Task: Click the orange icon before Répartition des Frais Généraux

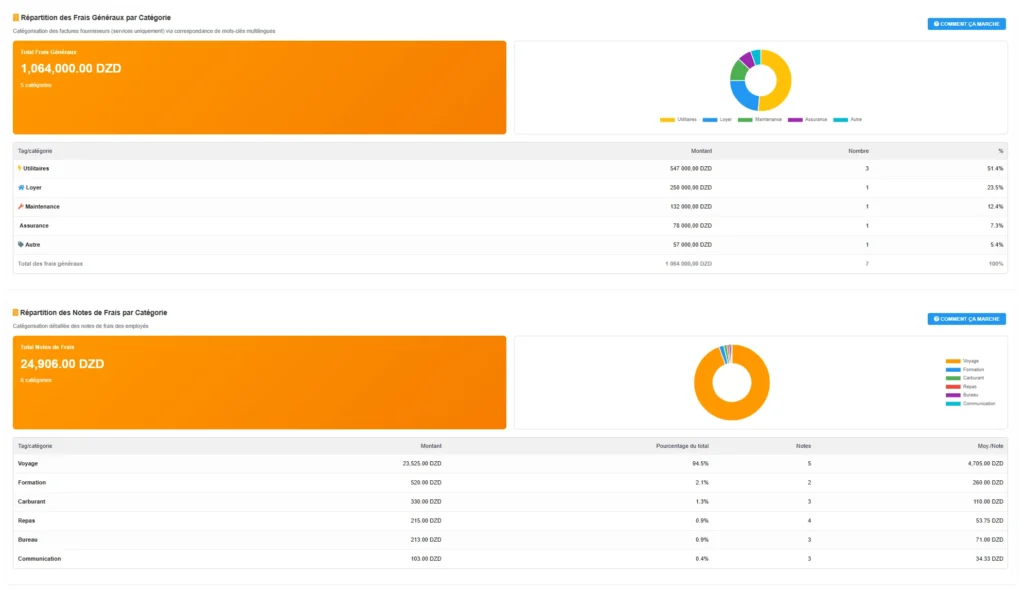Action: (x=16, y=17)
